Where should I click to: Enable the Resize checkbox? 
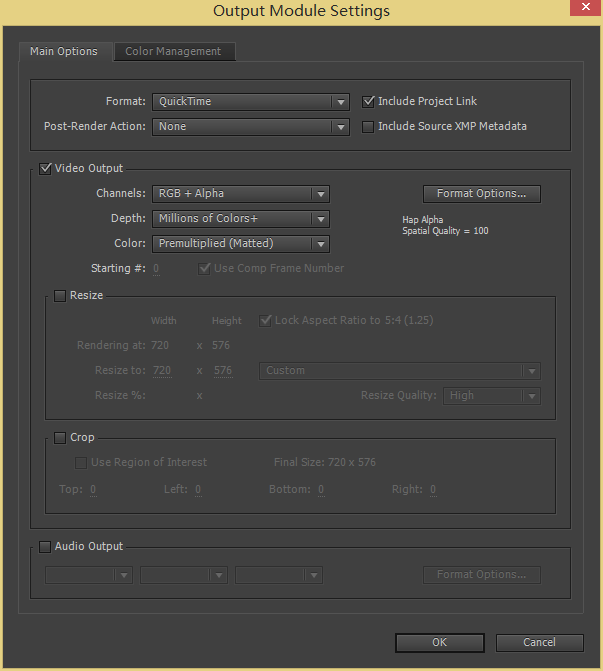[x=60, y=296]
